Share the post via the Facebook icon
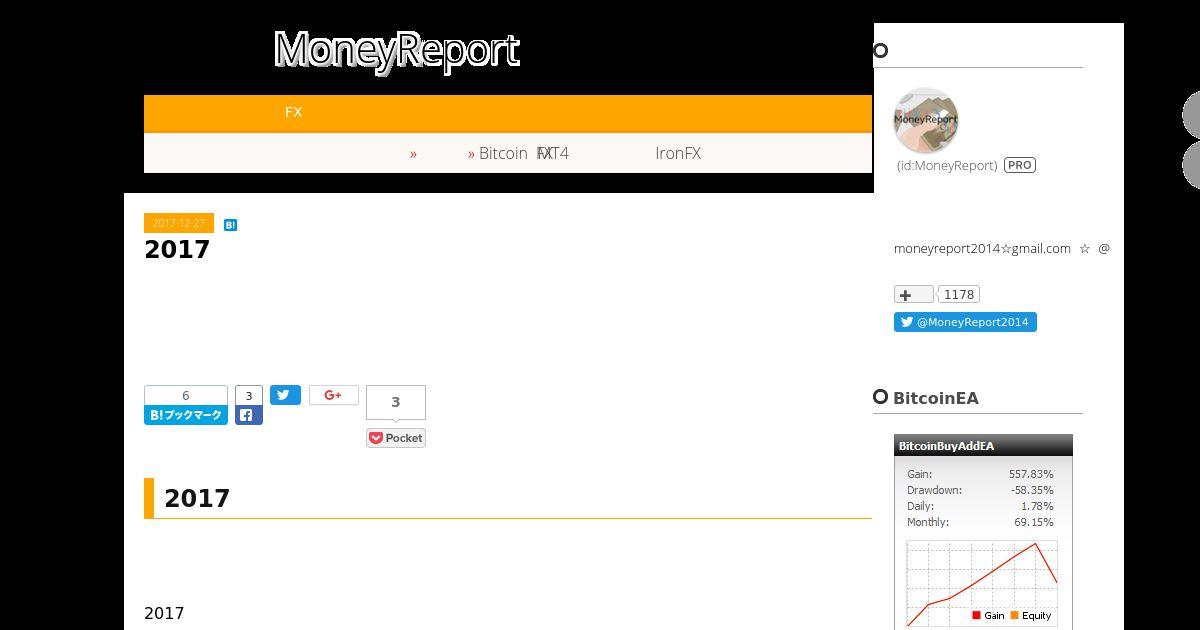The image size is (1200, 630). point(249,415)
